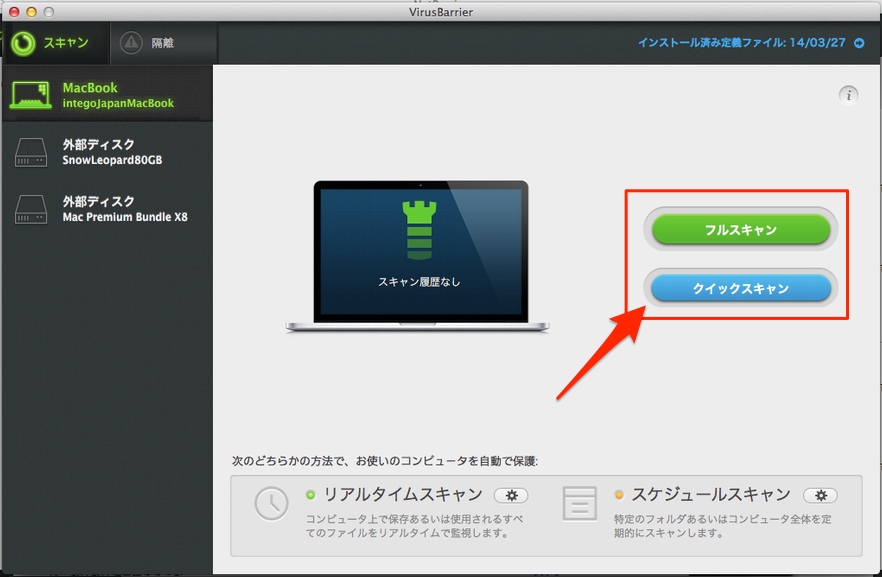Viewport: 882px width, 577px height.
Task: Click the VirusBarrier window title
Action: (441, 12)
